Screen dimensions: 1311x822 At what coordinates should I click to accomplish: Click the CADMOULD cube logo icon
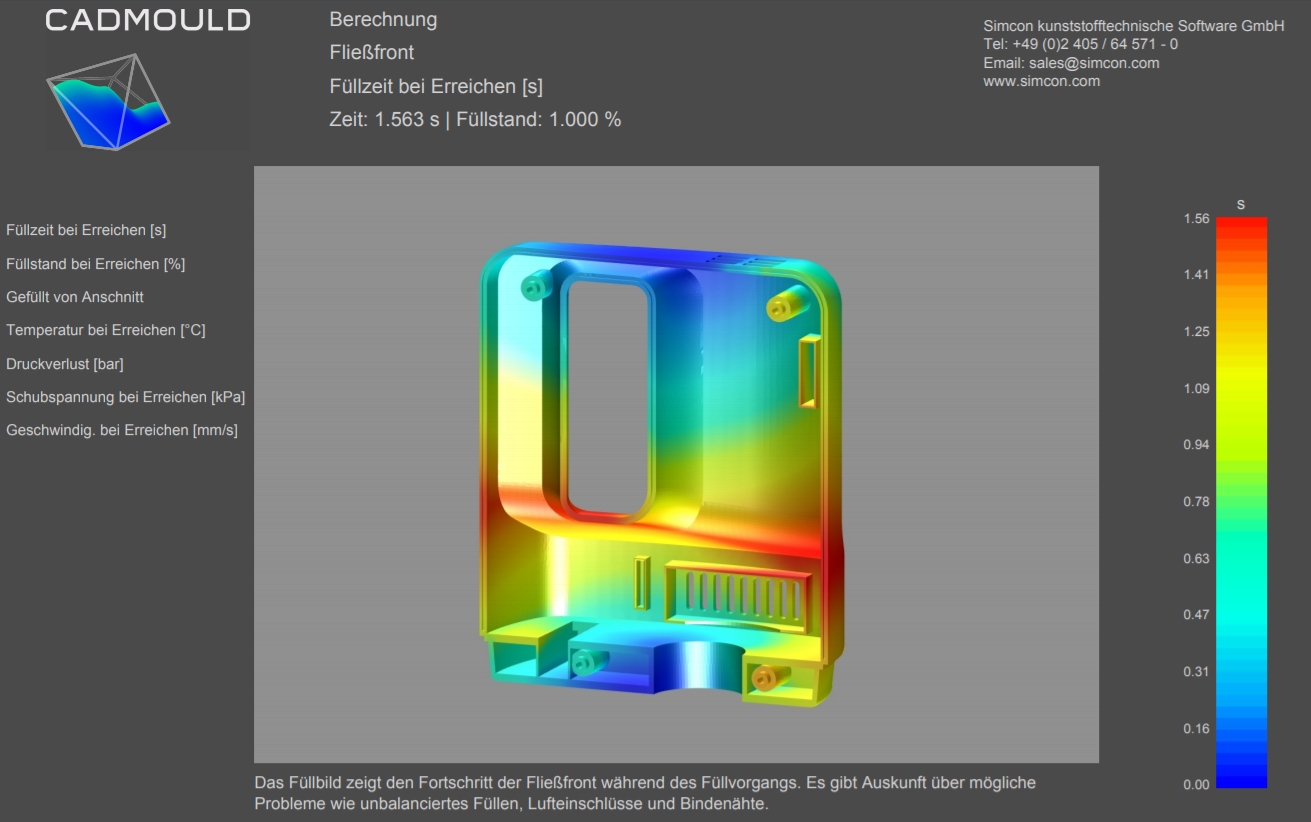(108, 102)
